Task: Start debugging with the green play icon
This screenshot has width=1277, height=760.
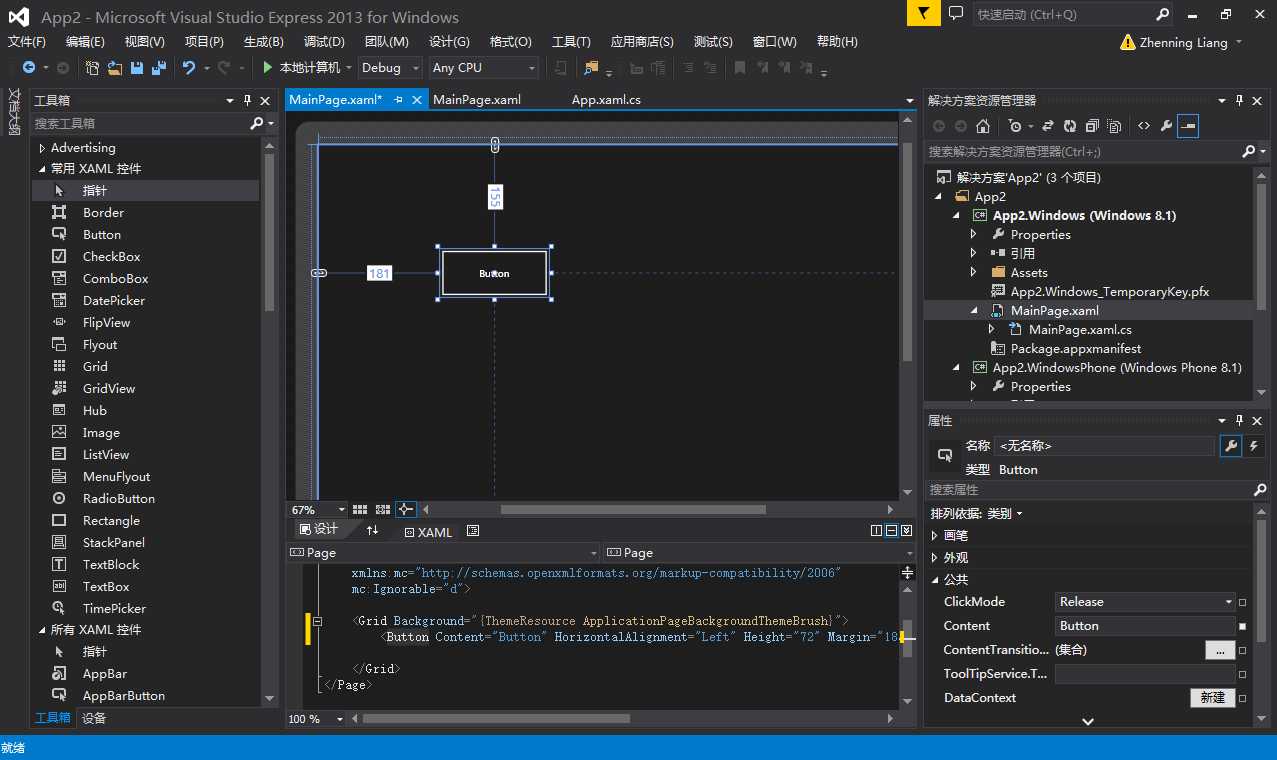Action: tap(267, 68)
